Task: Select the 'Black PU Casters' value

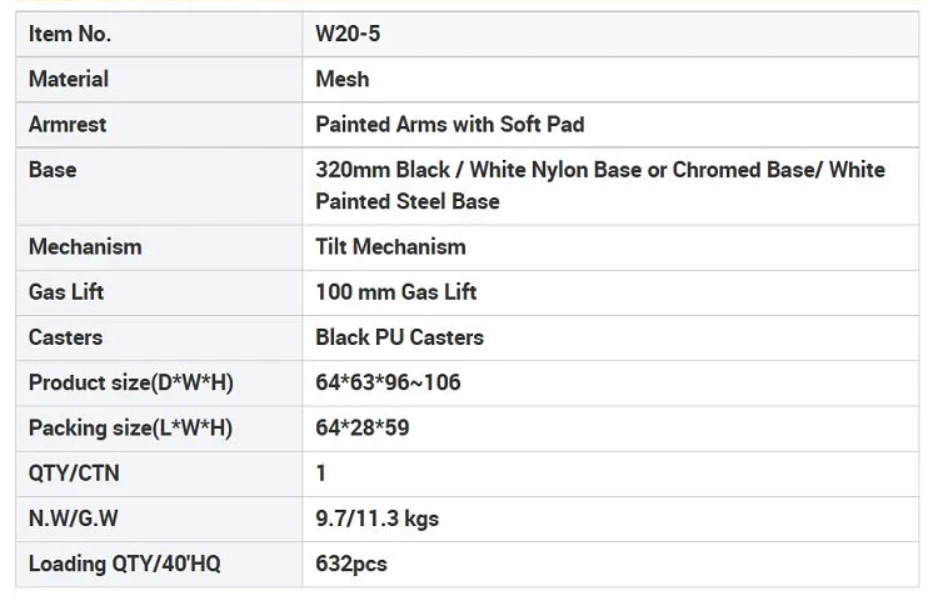Action: tap(399, 338)
